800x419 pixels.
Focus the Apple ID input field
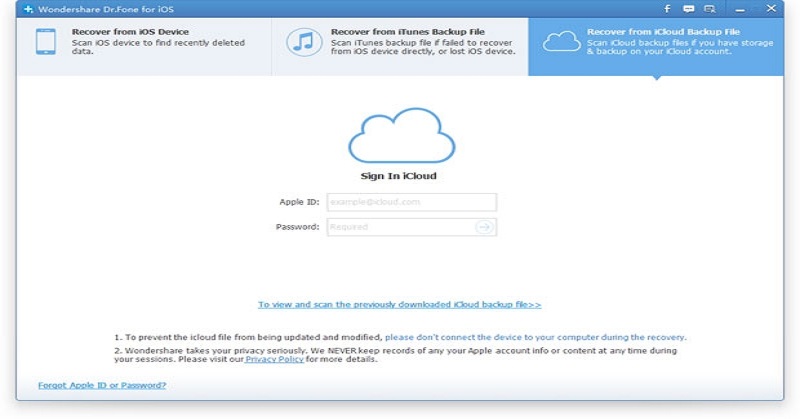[x=411, y=202]
